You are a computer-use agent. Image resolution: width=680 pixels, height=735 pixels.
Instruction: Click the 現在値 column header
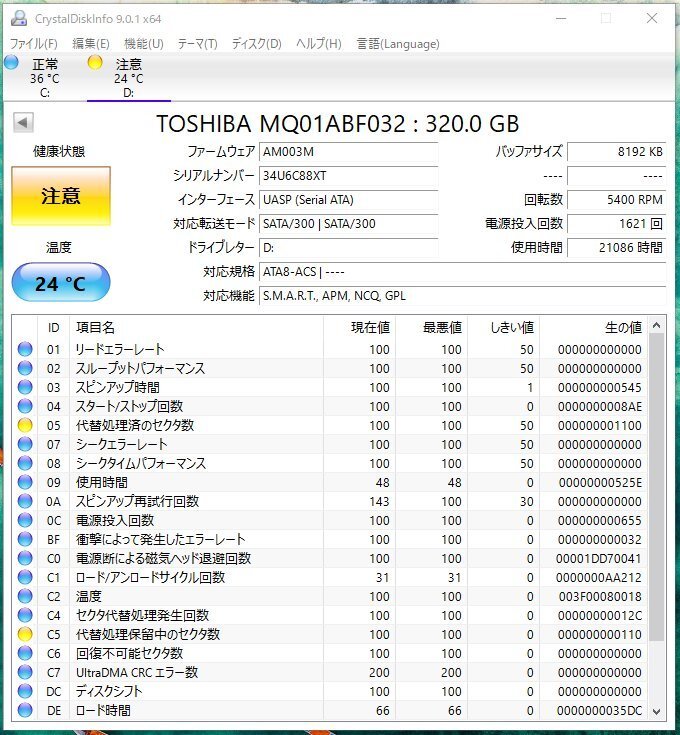359,327
